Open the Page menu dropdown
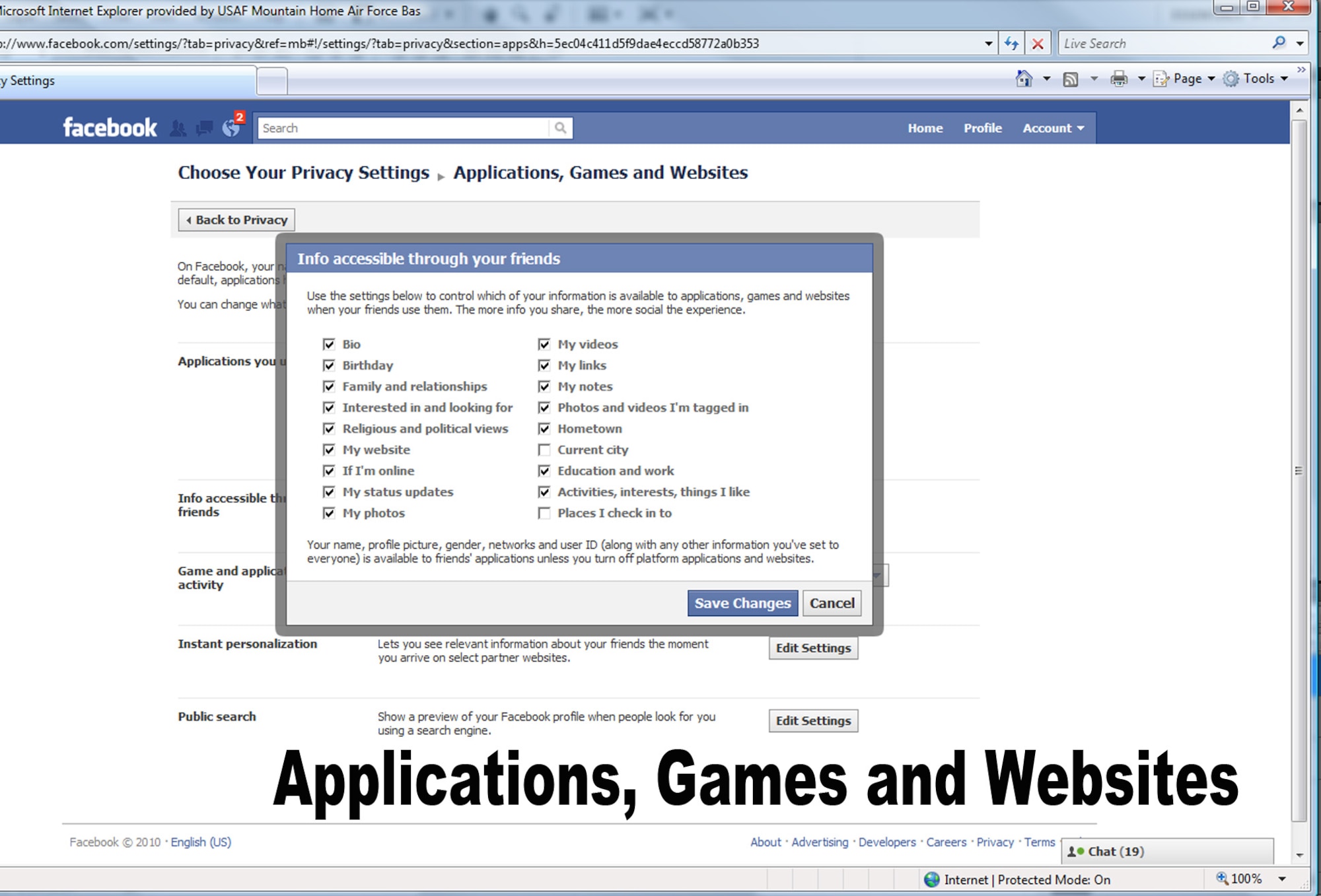This screenshot has width=1321, height=896. coord(1184,79)
